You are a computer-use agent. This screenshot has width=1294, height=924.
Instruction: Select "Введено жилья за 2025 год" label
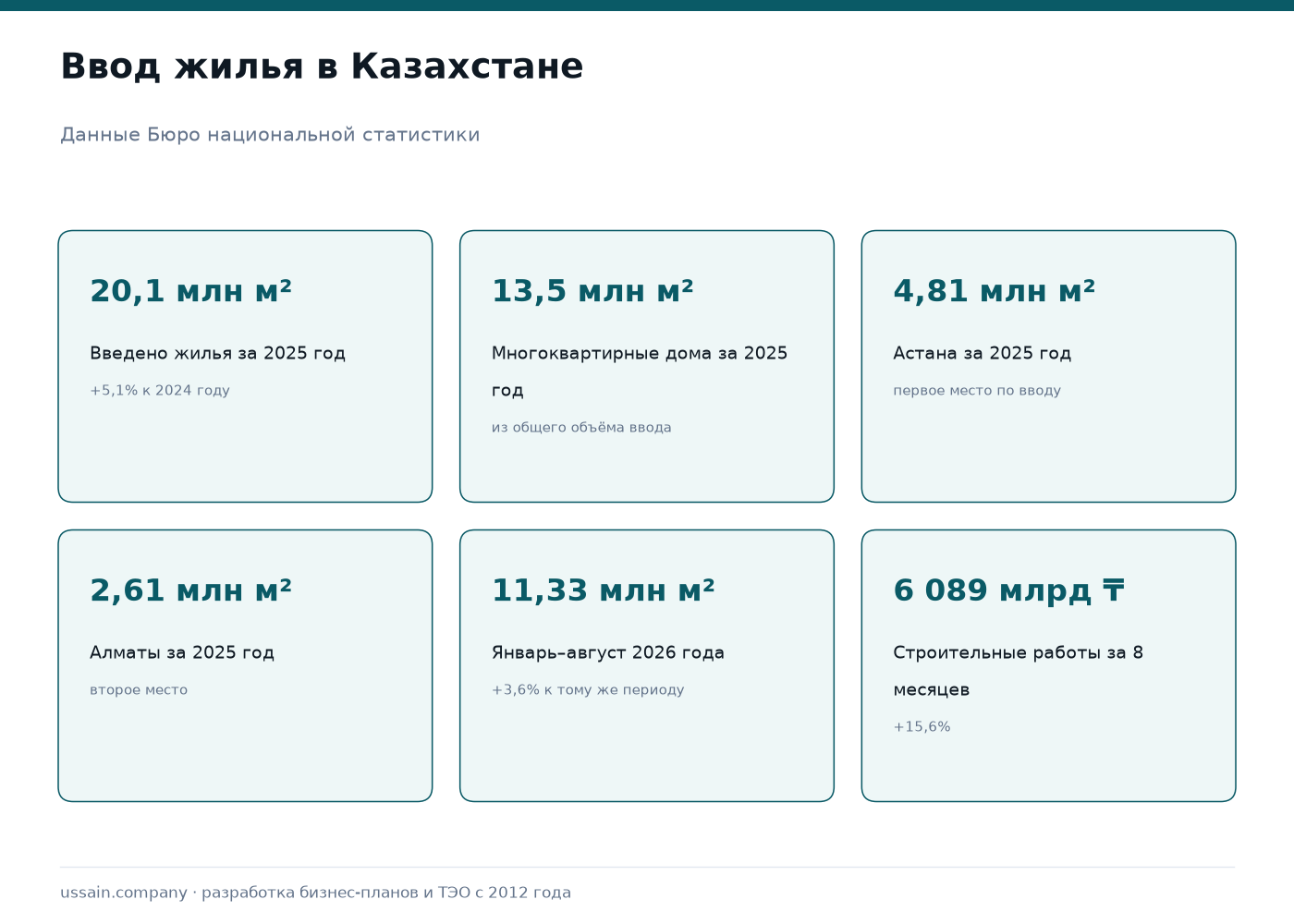point(217,353)
